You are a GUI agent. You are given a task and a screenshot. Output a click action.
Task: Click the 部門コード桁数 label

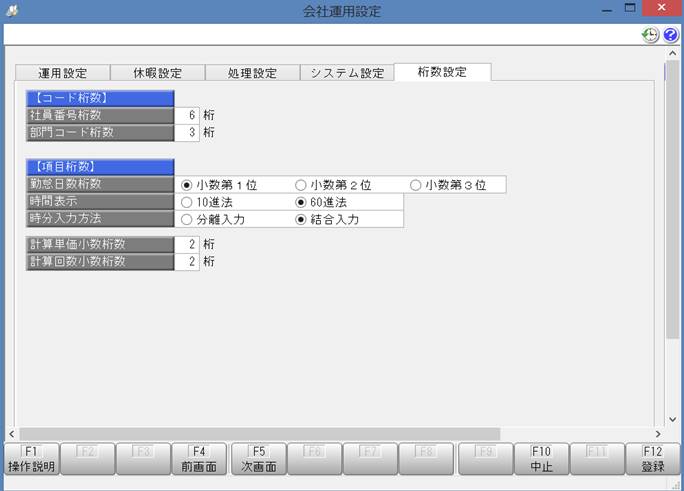[x=100, y=133]
